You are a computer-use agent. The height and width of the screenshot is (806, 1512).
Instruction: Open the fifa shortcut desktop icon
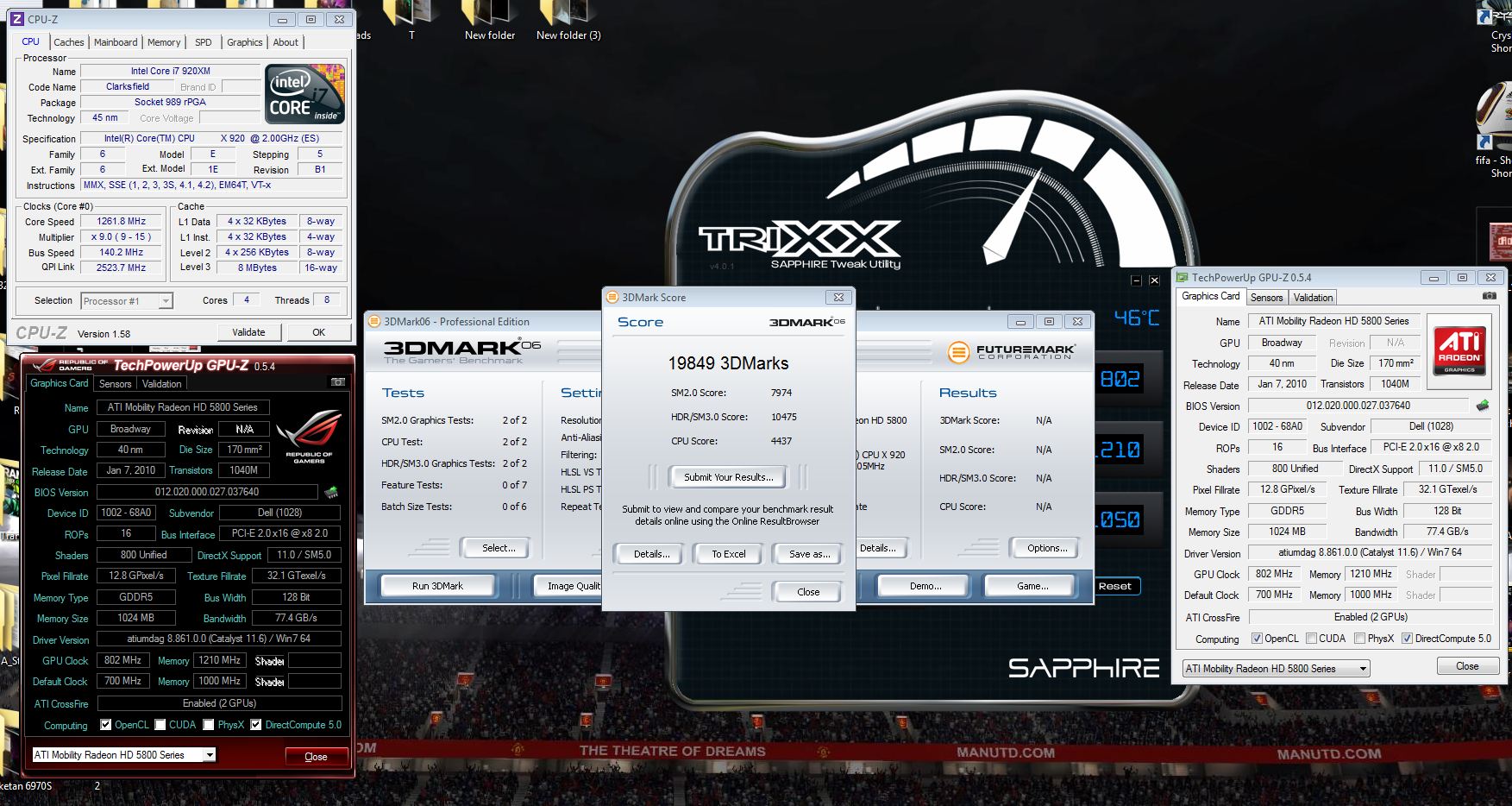pos(1495,129)
